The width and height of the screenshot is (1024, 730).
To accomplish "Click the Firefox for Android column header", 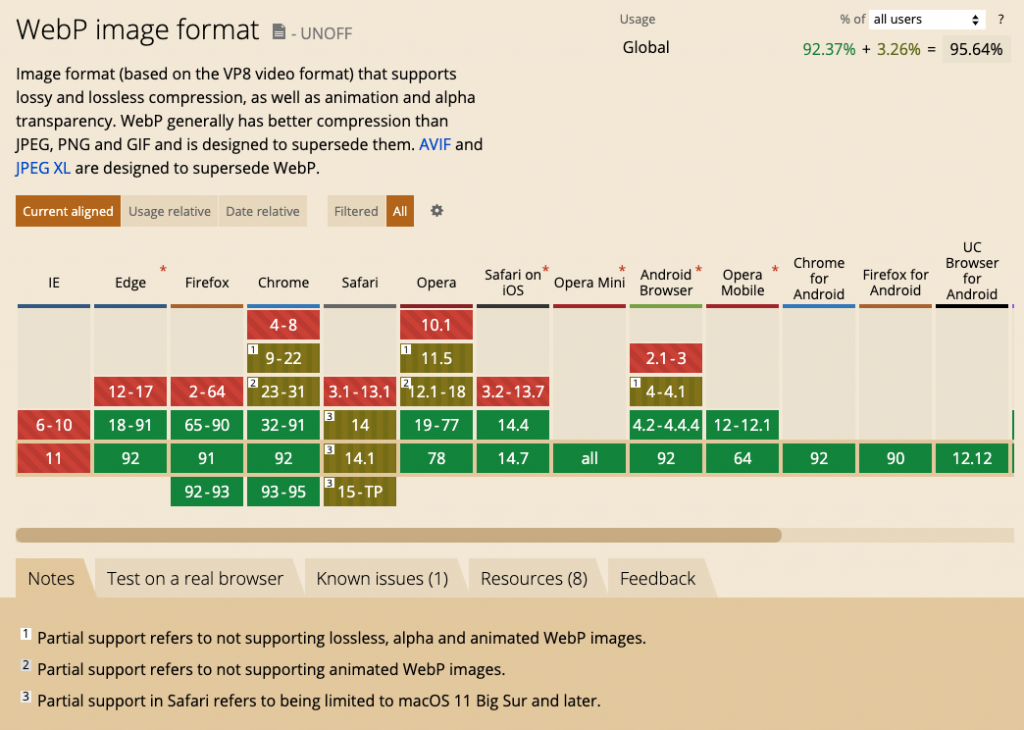I will (895, 282).
